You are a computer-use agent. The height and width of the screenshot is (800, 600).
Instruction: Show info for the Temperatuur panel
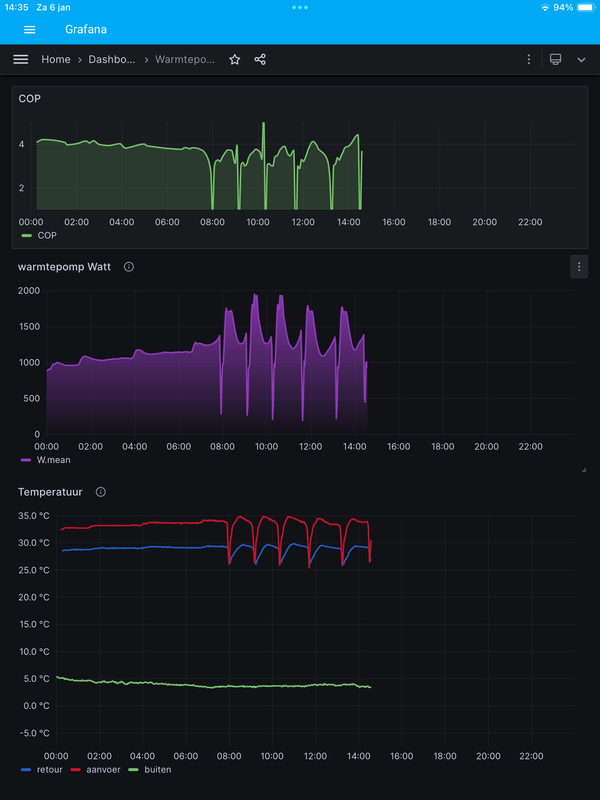(101, 492)
